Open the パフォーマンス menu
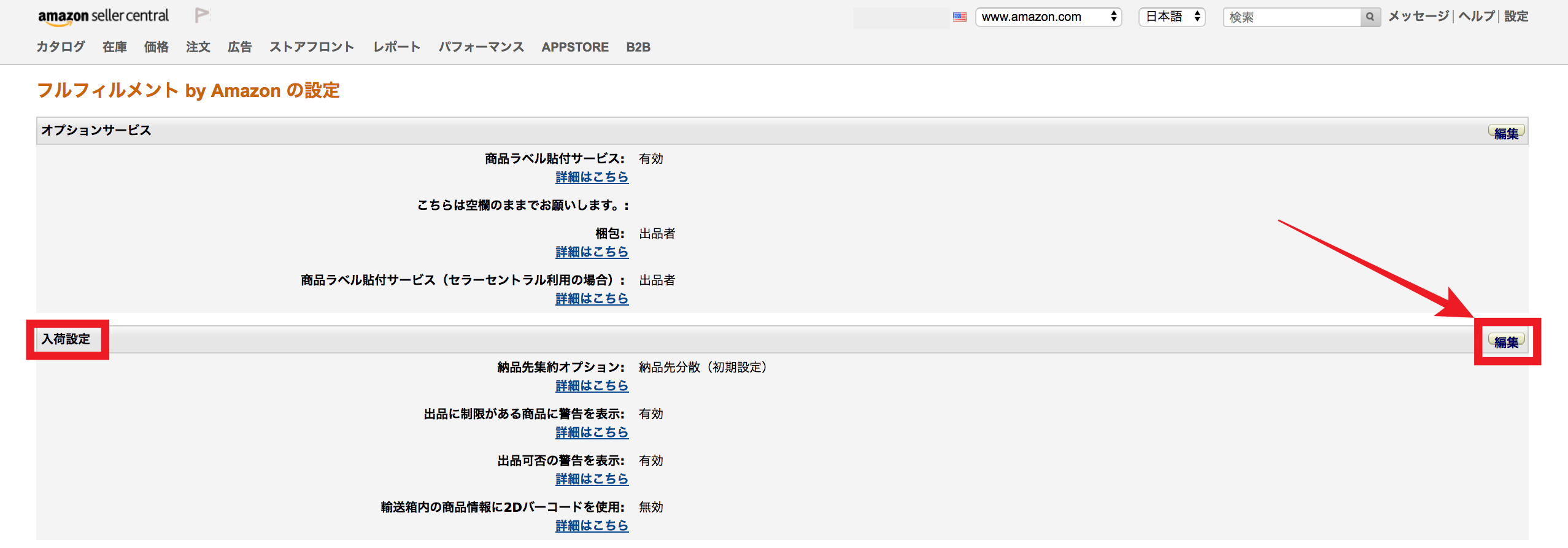 click(x=481, y=47)
